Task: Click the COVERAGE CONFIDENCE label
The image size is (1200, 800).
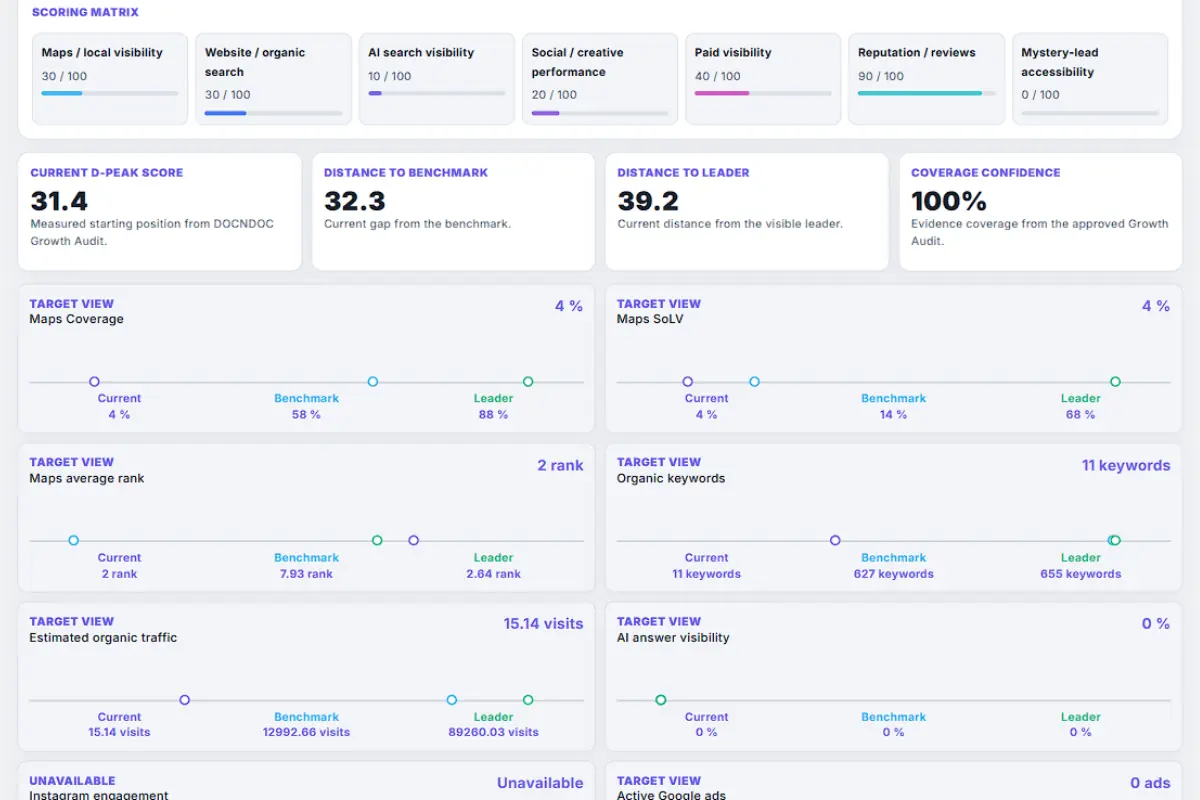Action: tap(986, 173)
